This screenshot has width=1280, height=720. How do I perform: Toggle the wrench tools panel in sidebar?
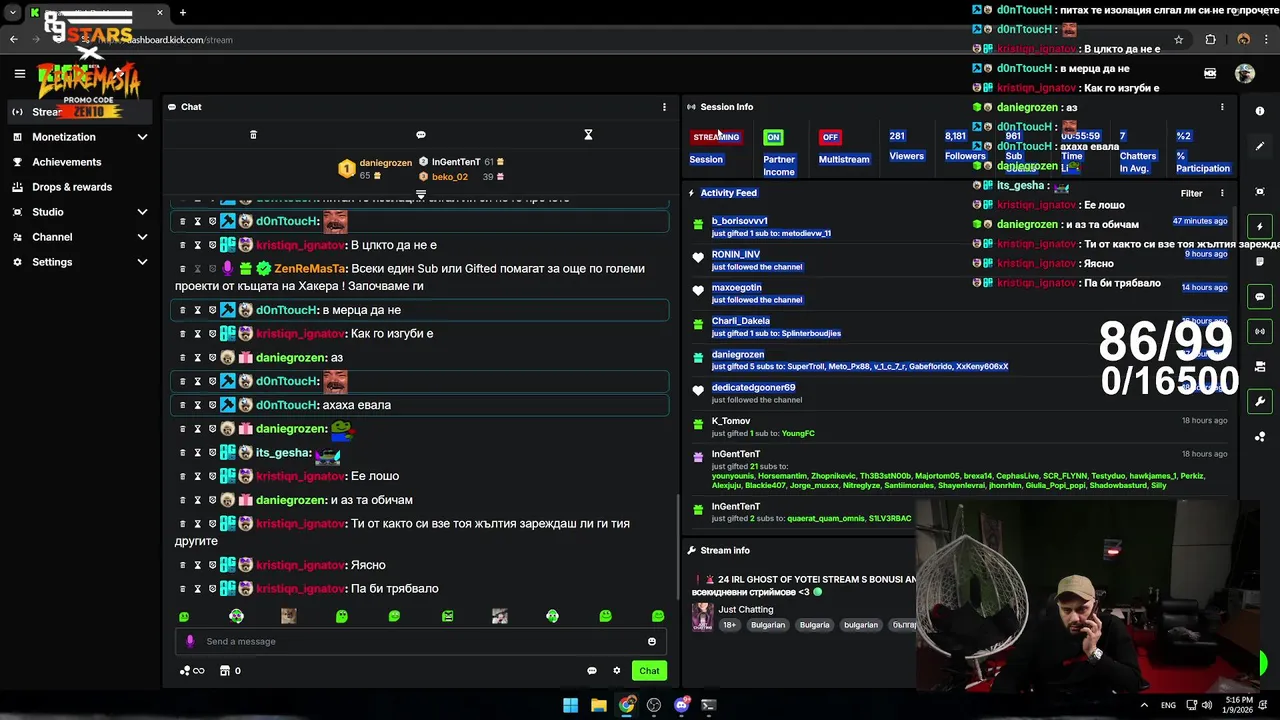[1260, 401]
